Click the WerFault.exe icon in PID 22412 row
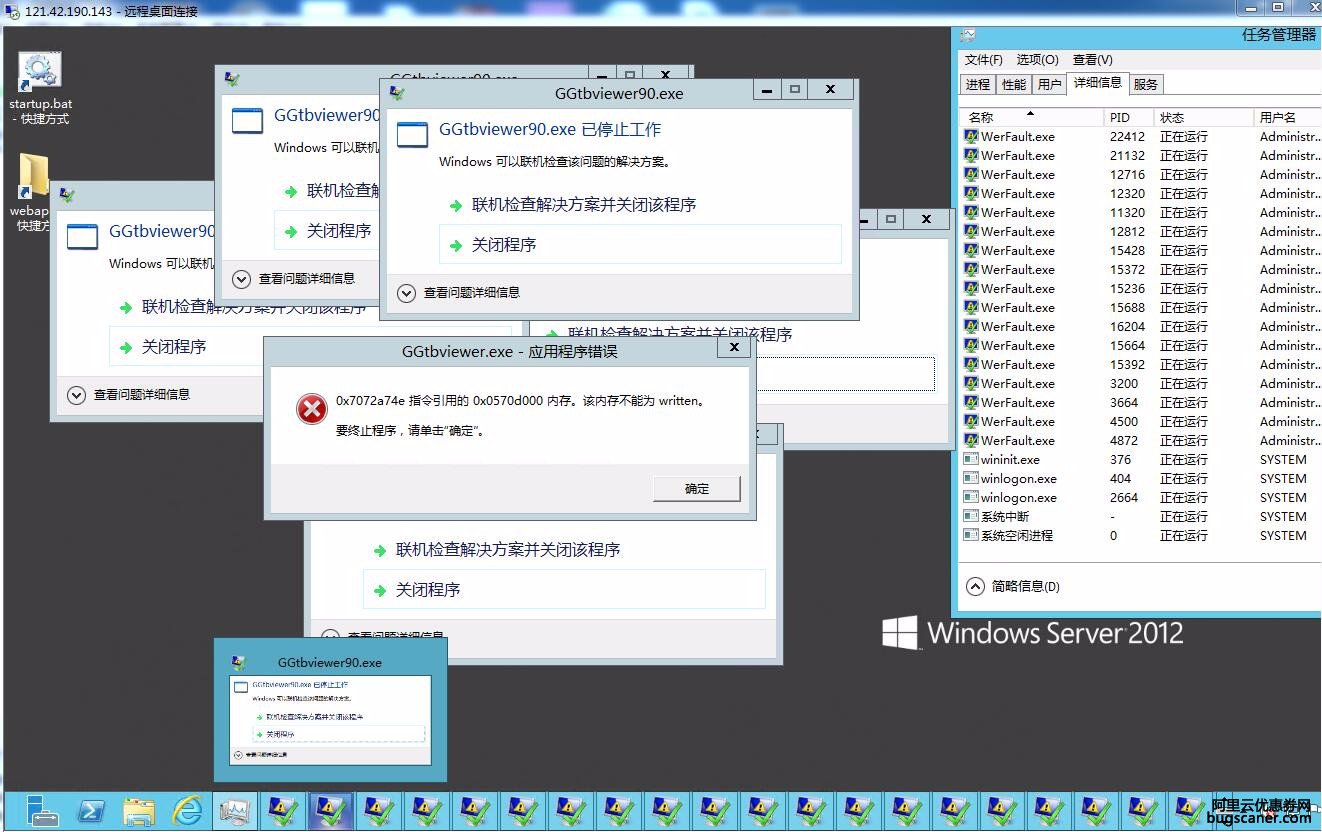The height and width of the screenshot is (832, 1322). tap(971, 137)
